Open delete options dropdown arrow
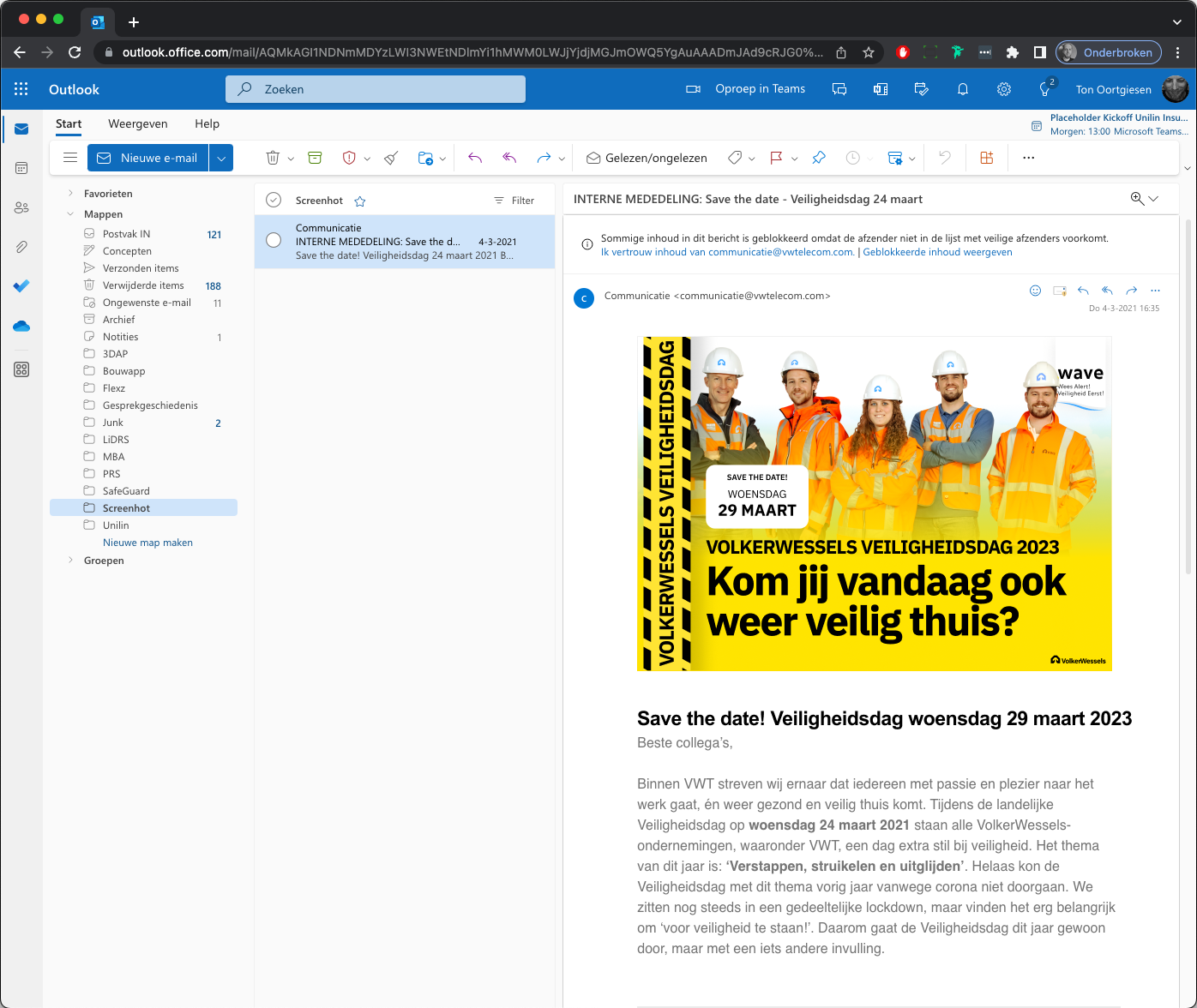 [x=291, y=159]
